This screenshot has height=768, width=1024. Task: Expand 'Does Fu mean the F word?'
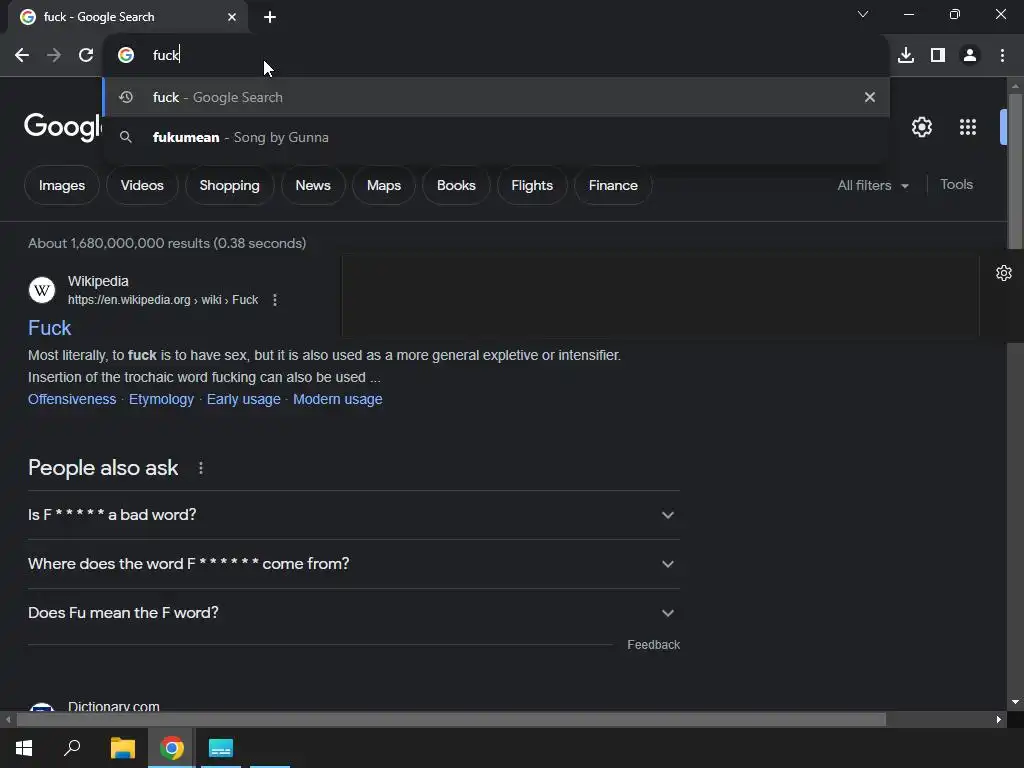(354, 613)
